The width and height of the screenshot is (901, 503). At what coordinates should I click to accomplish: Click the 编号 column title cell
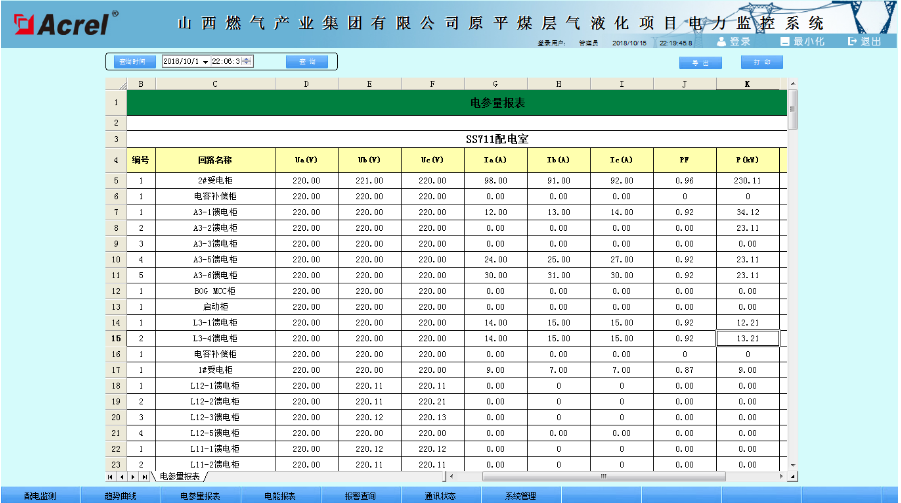141,160
